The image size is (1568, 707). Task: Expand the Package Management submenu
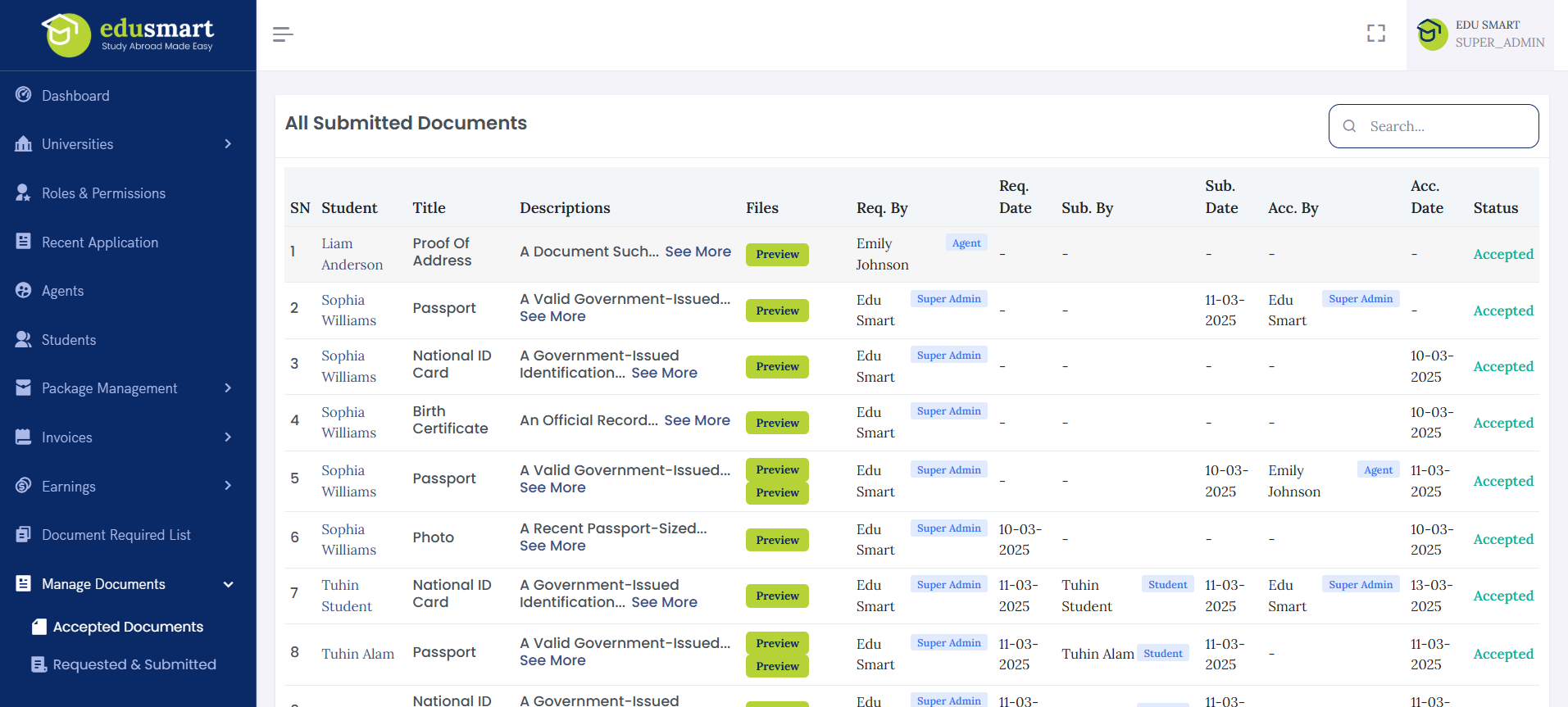228,388
